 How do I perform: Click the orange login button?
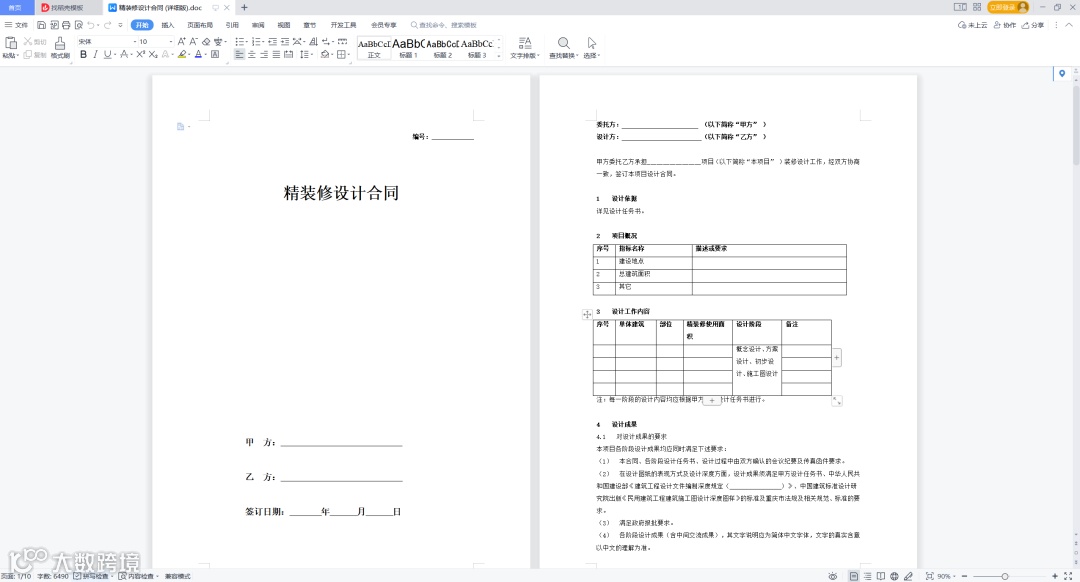tap(1008, 7)
